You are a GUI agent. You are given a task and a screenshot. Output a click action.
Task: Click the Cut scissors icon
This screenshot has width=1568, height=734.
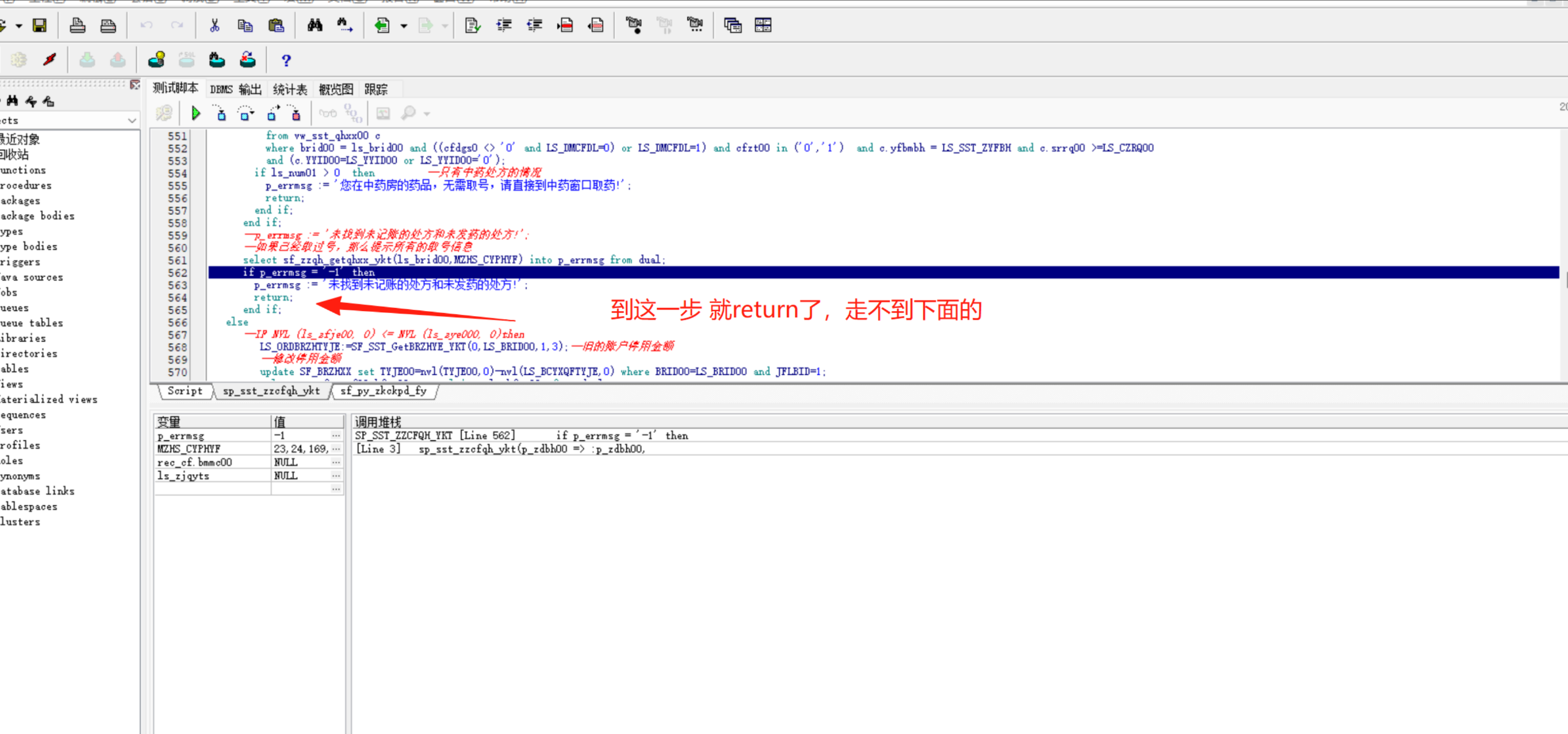click(x=214, y=25)
